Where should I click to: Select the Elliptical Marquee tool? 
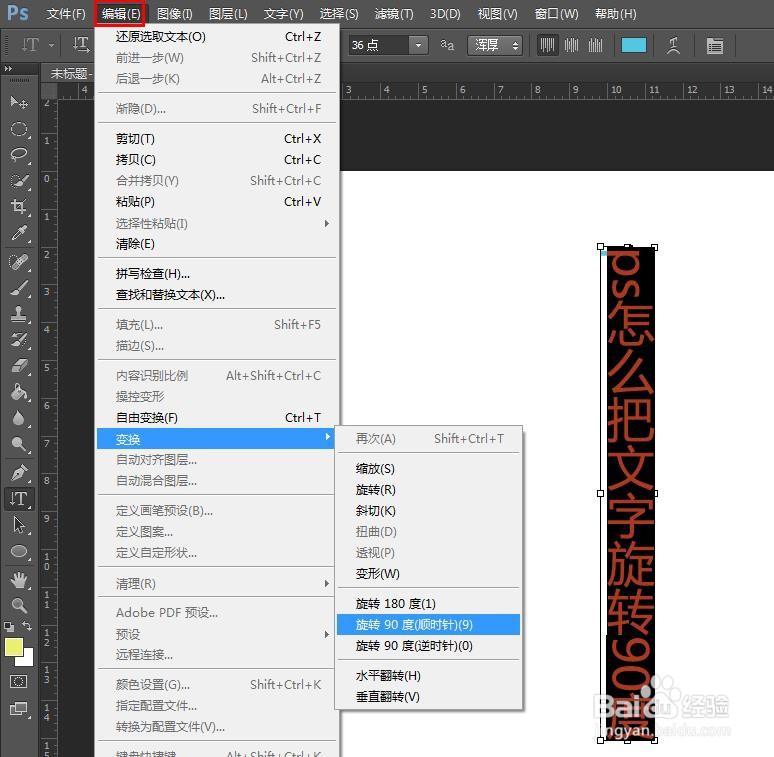19,129
